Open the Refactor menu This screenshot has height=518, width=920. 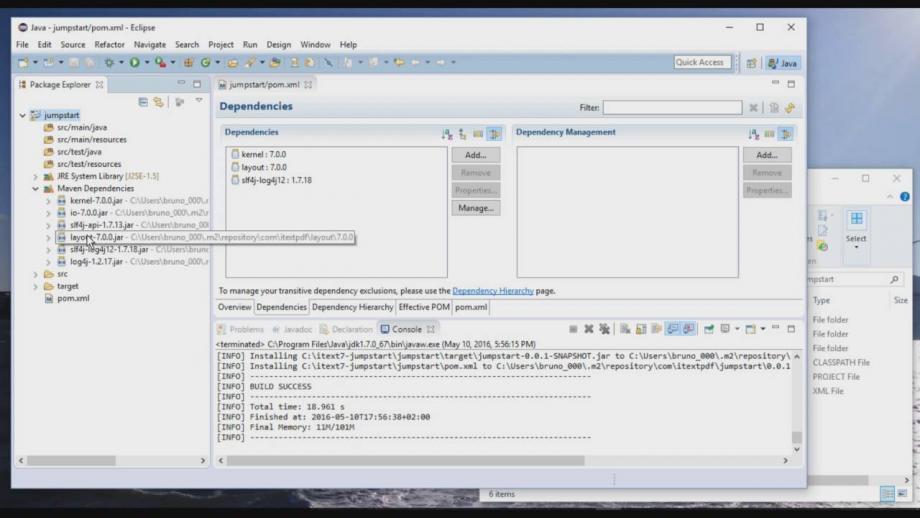[109, 45]
